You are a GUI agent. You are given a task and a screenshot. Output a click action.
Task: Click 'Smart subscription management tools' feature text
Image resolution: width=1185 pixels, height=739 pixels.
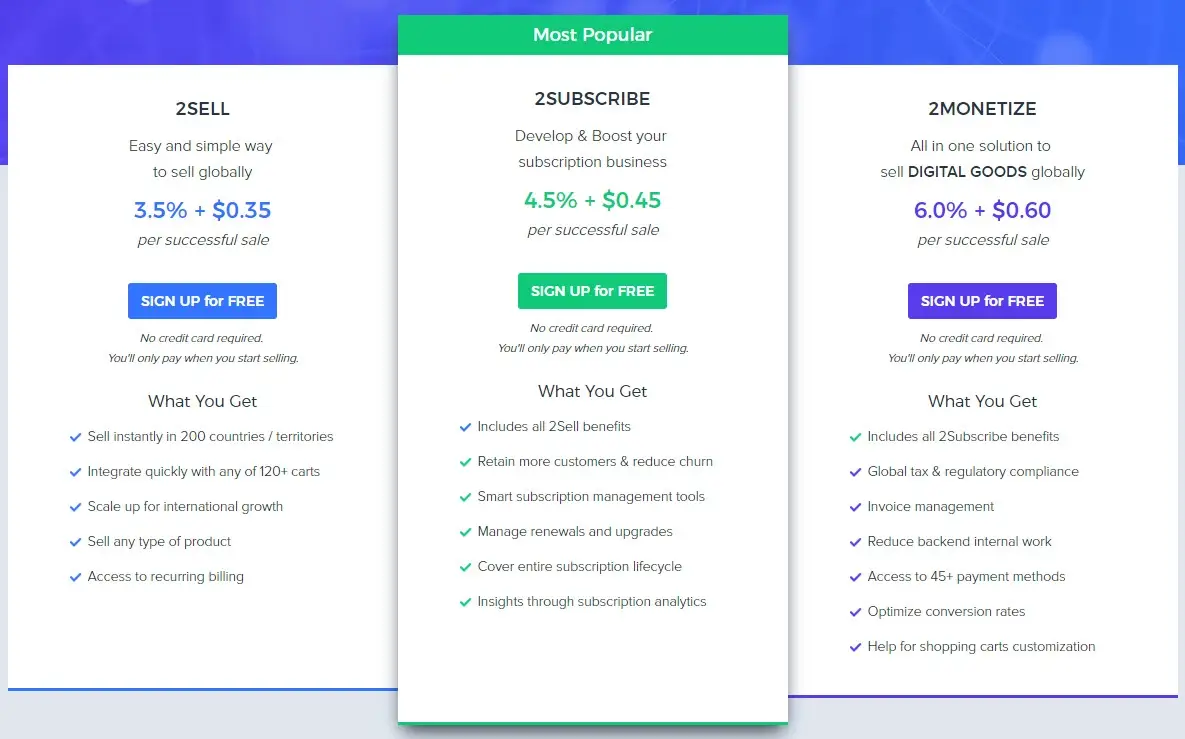tap(591, 497)
